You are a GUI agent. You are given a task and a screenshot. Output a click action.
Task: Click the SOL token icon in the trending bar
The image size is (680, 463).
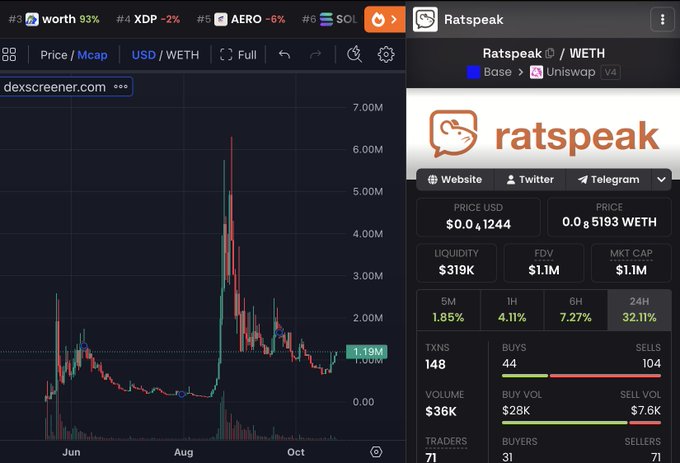tap(326, 19)
